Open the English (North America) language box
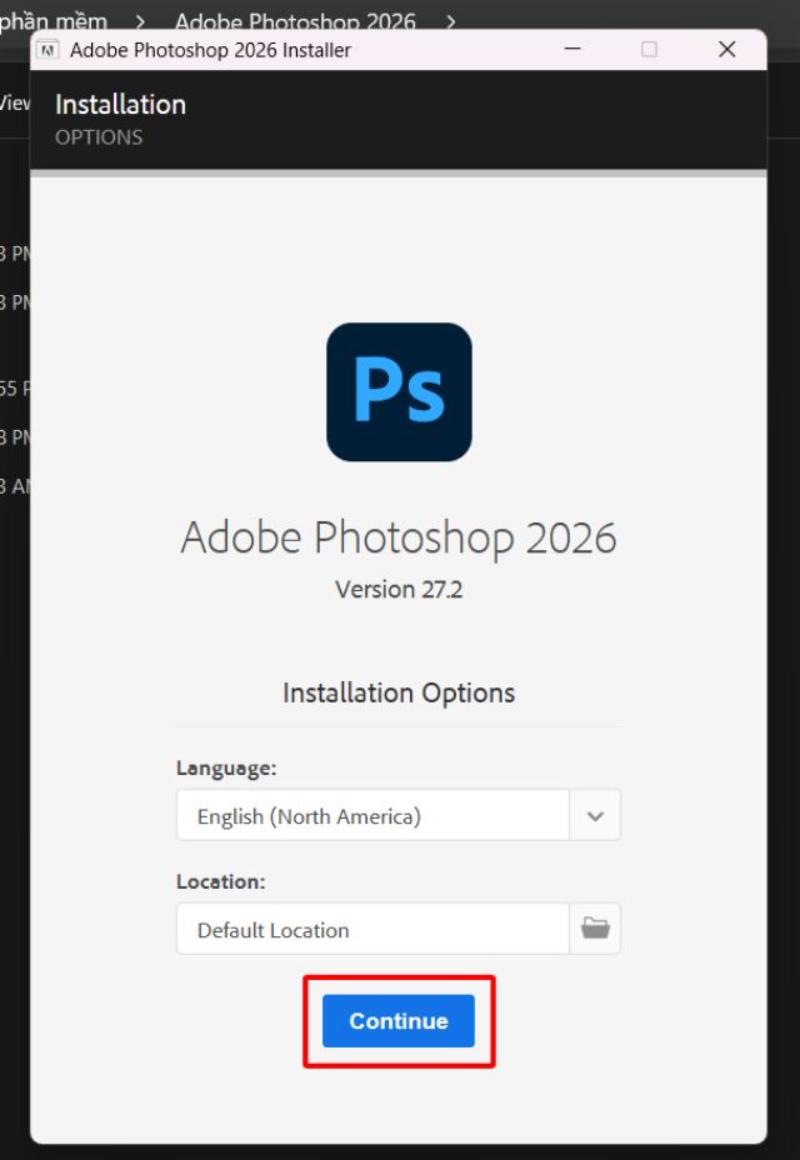The height and width of the screenshot is (1160, 800). [x=372, y=816]
